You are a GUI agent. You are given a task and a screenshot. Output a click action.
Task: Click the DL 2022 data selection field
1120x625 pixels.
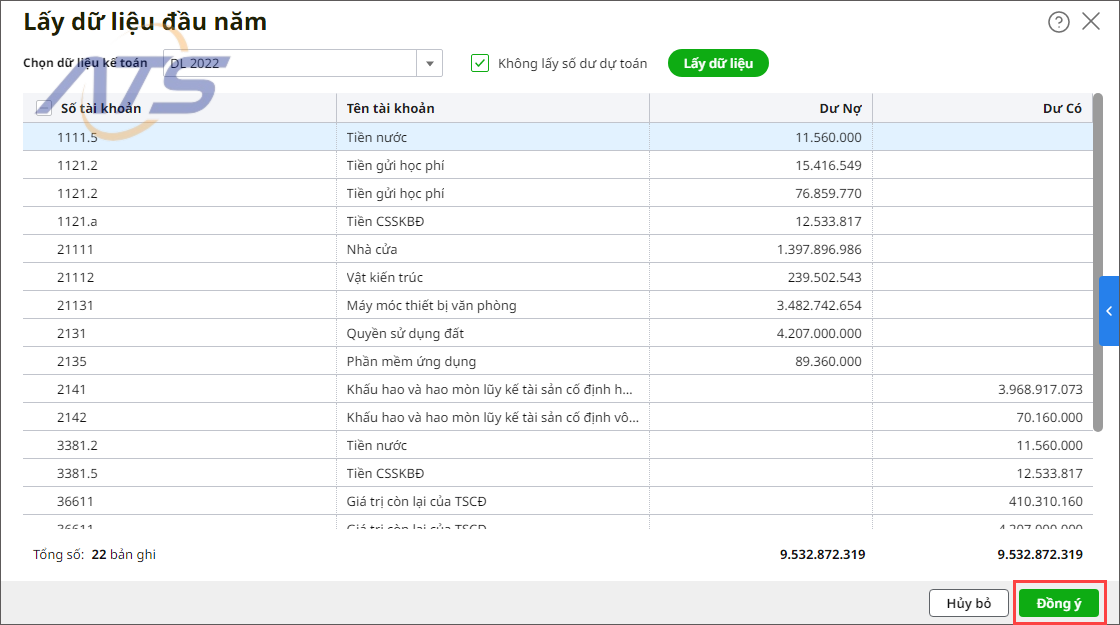click(290, 63)
